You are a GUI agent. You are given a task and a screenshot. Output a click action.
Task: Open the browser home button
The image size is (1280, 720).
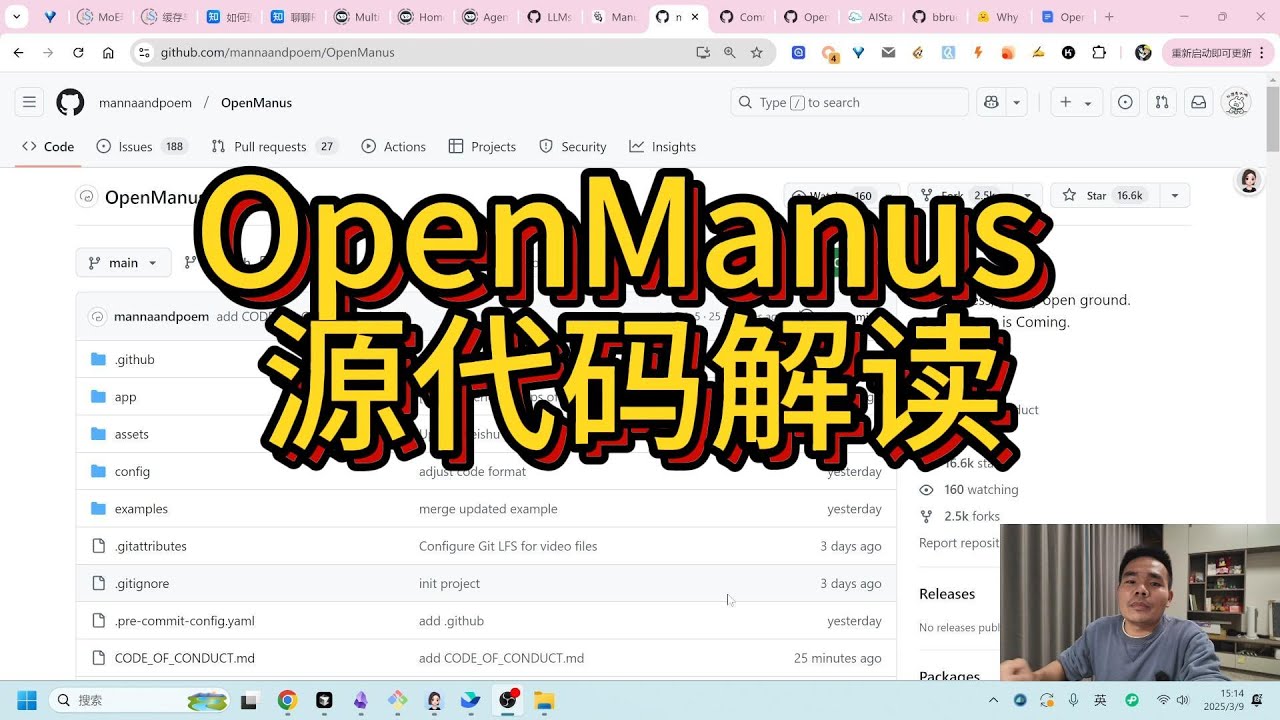tap(108, 52)
